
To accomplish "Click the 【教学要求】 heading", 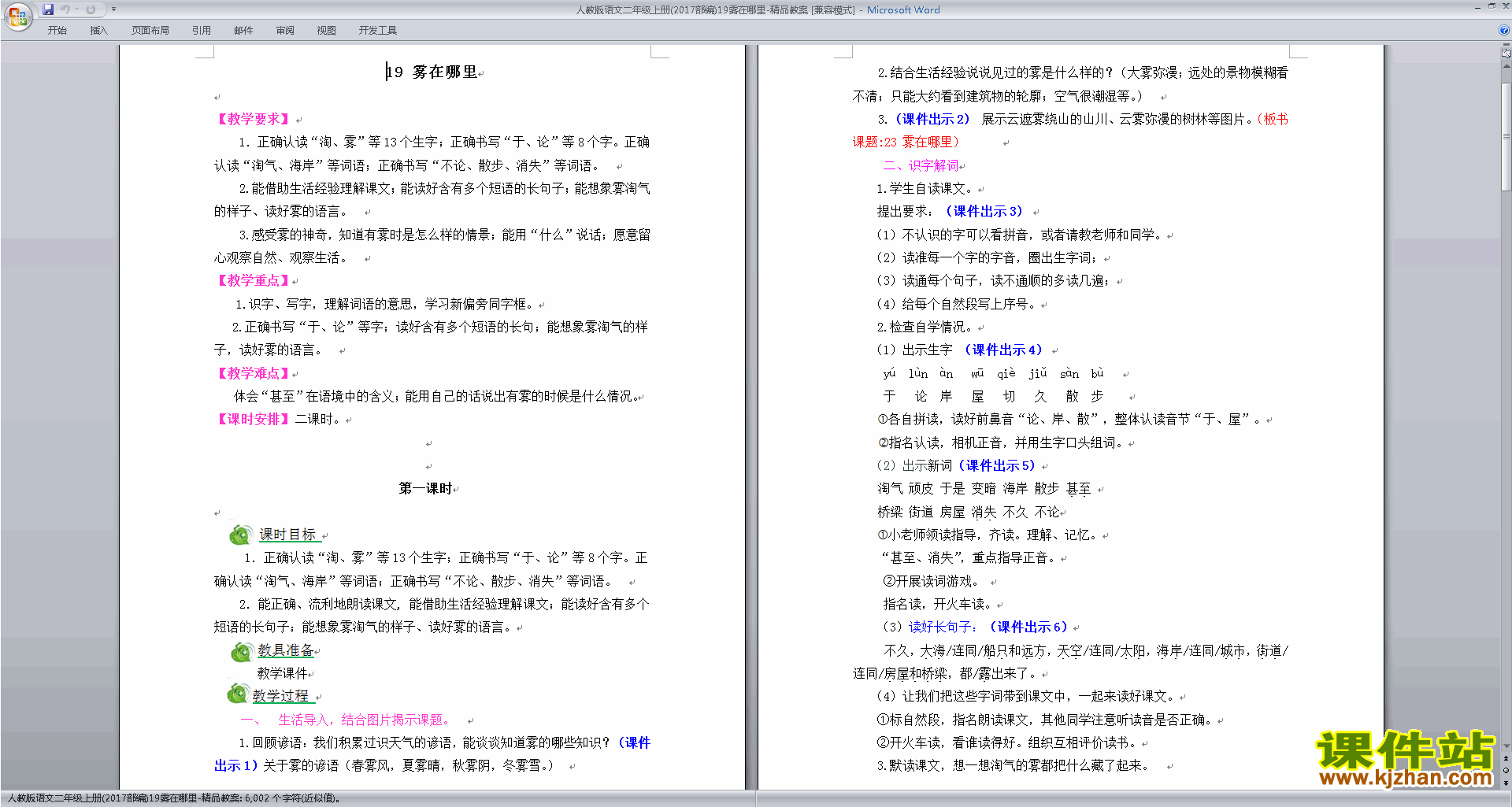I will 254,120.
